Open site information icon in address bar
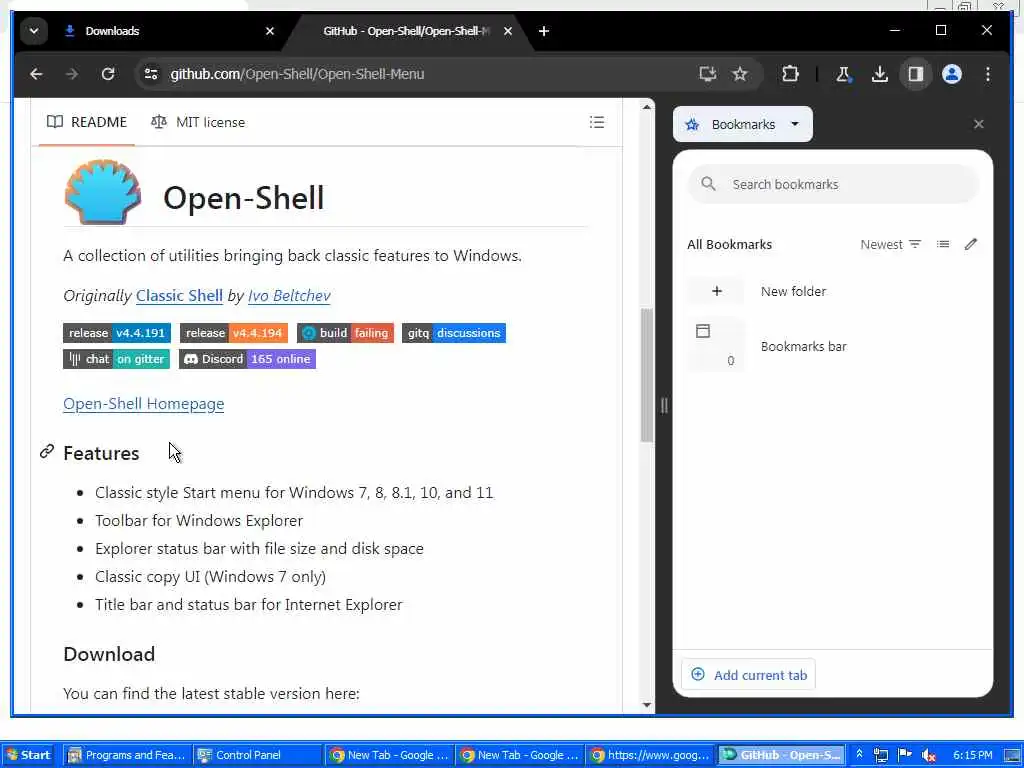Image resolution: width=1024 pixels, height=768 pixels. [151, 74]
